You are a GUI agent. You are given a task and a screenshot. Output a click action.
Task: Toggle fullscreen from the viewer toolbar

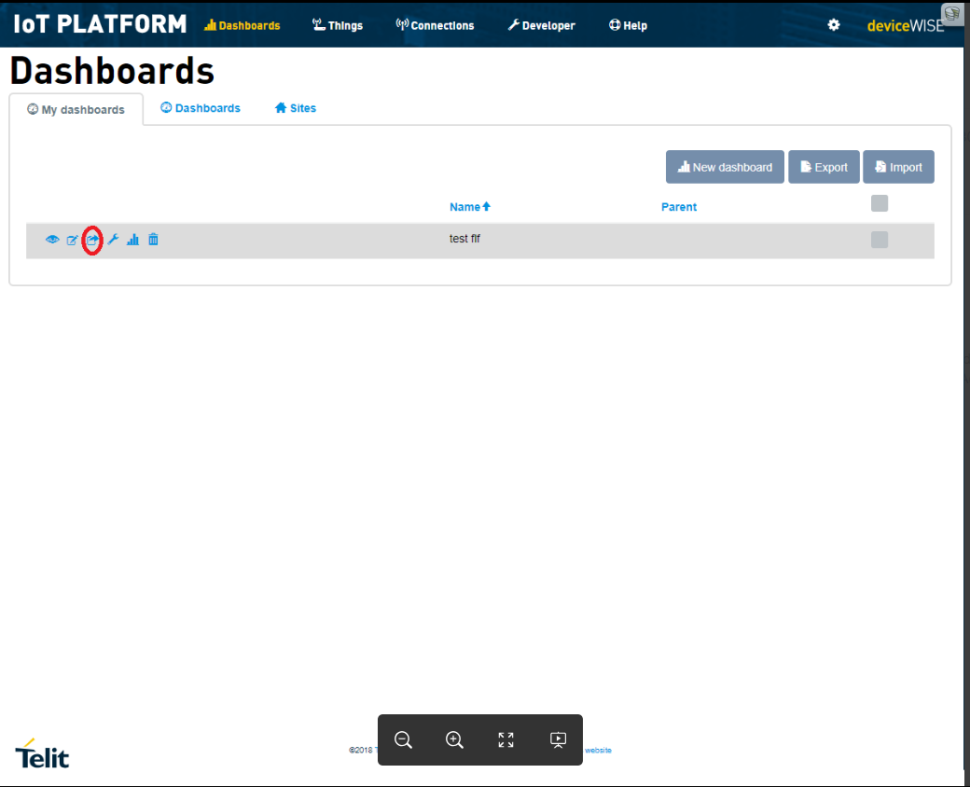(x=506, y=739)
